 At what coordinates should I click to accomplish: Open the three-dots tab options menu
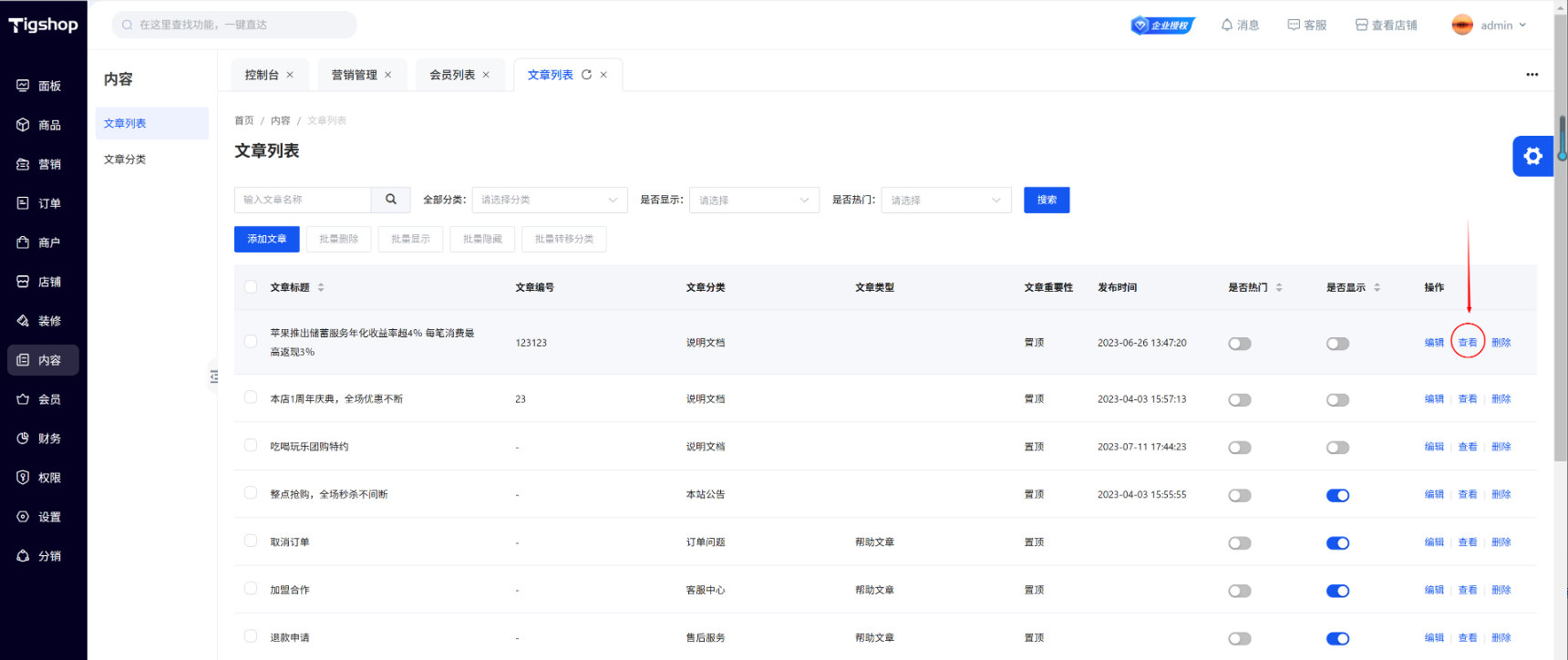1532,75
